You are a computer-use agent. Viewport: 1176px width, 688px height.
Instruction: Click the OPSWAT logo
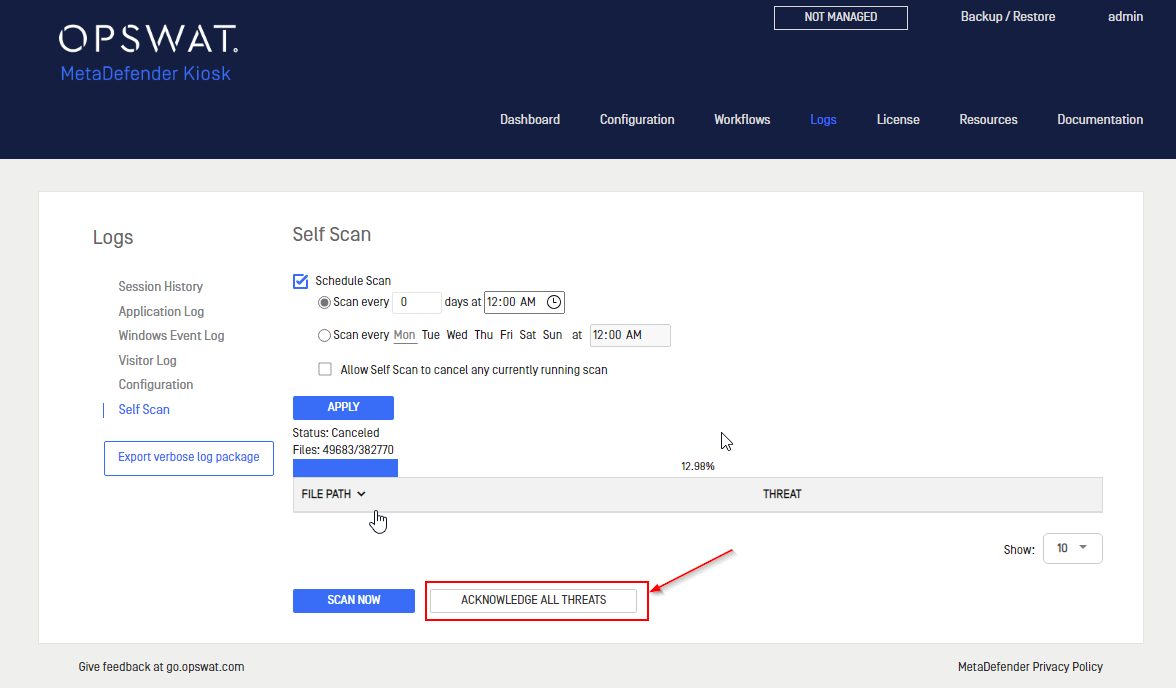(x=148, y=39)
